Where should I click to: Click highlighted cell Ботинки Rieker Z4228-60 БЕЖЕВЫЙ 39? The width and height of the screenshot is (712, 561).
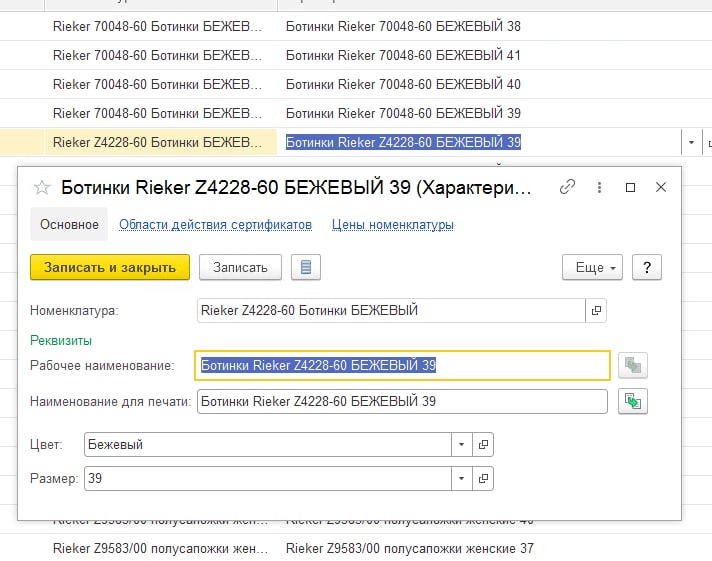pyautogui.click(x=403, y=142)
